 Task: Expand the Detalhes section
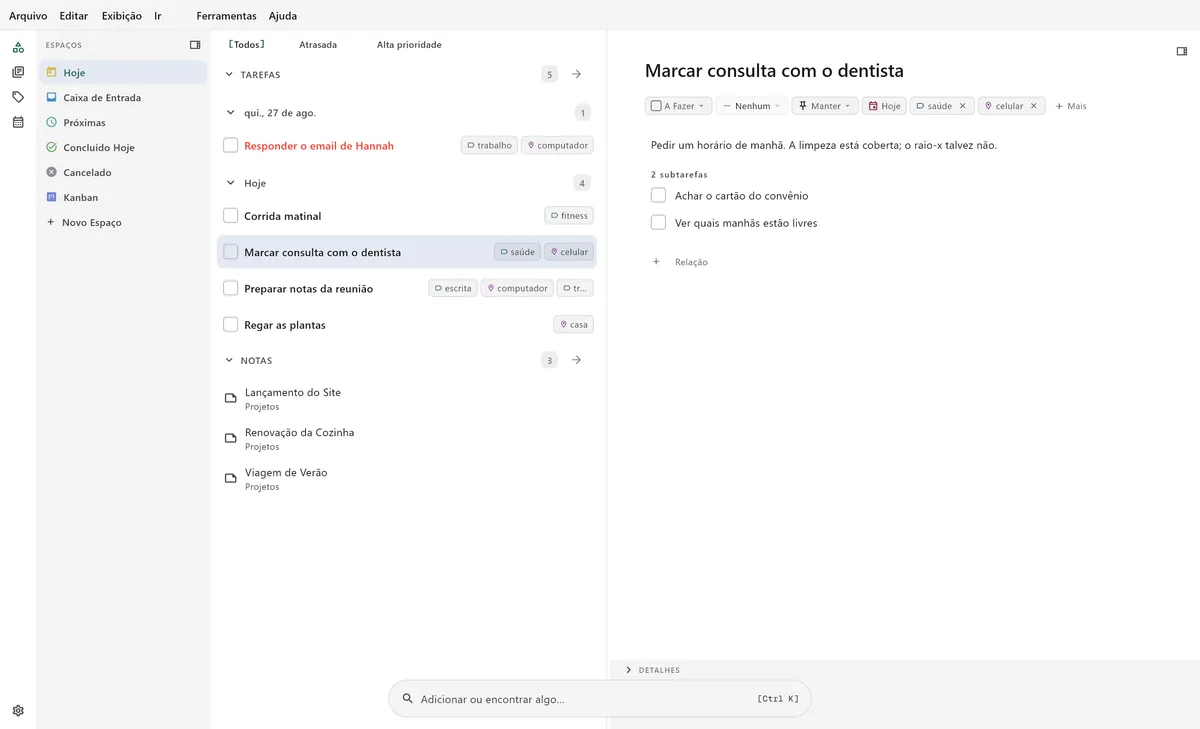pyautogui.click(x=628, y=670)
